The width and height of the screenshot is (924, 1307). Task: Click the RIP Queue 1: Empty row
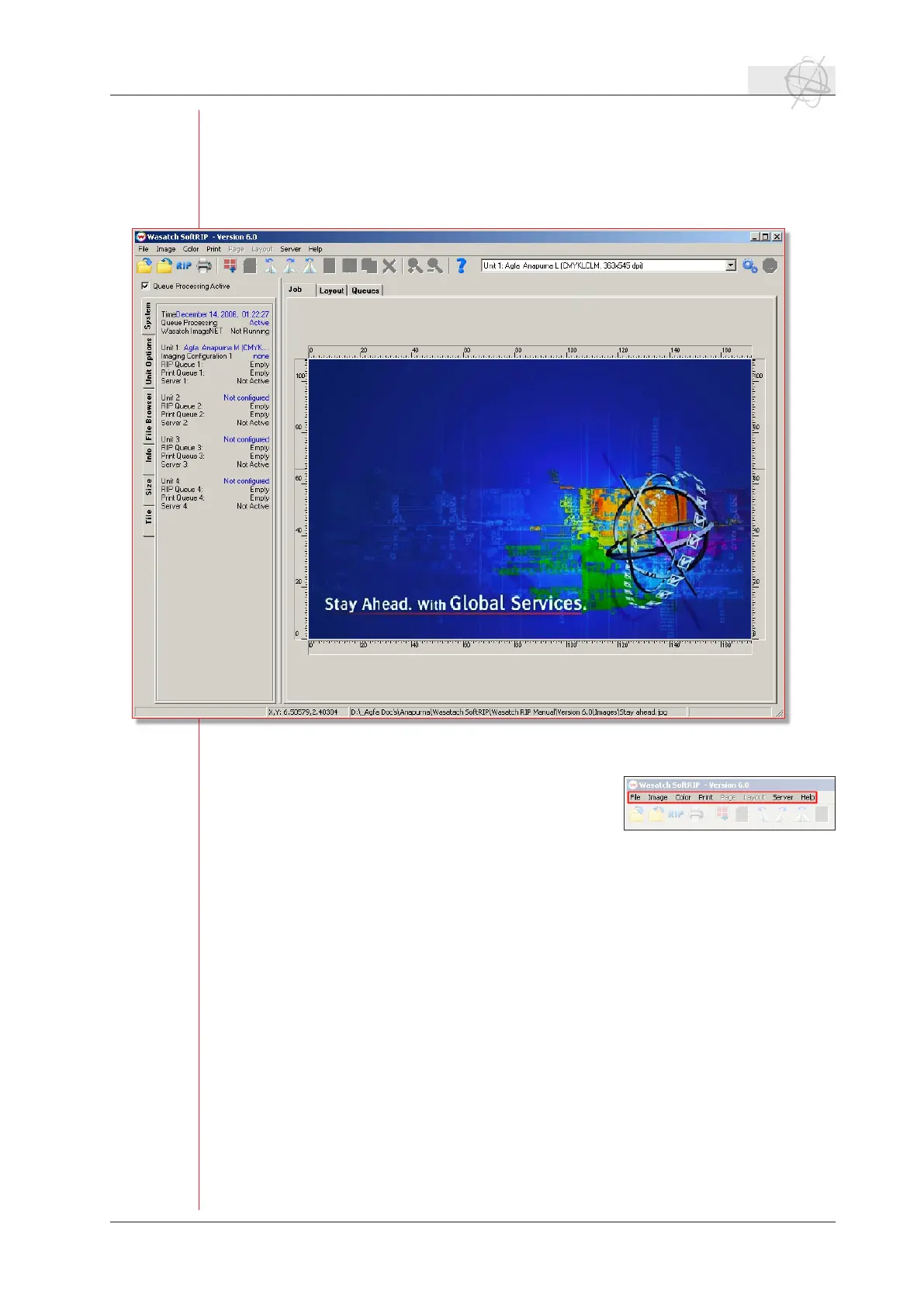pos(215,365)
